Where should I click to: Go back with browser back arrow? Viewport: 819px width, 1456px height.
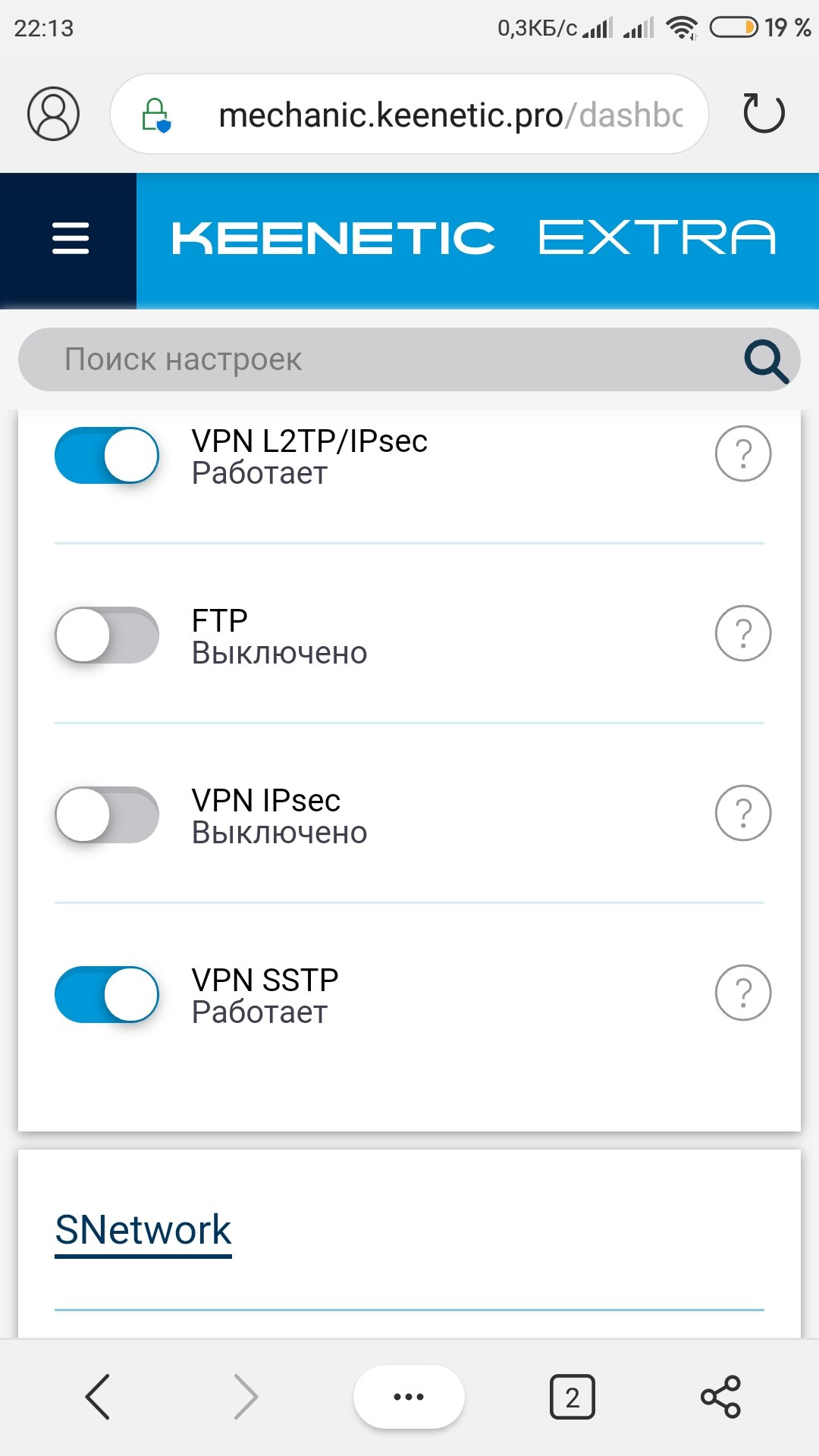click(x=99, y=1396)
